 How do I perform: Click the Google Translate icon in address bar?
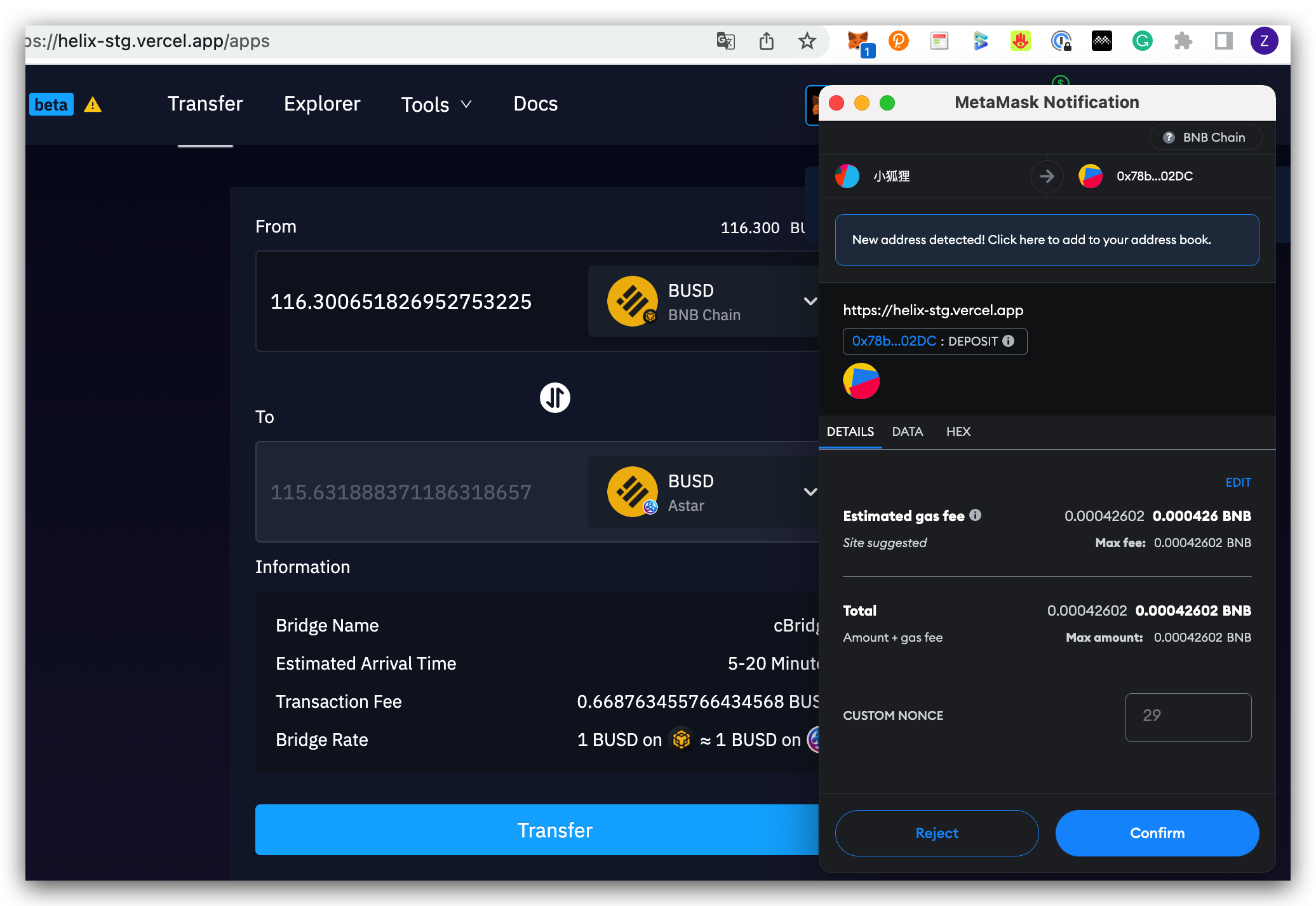tap(725, 41)
